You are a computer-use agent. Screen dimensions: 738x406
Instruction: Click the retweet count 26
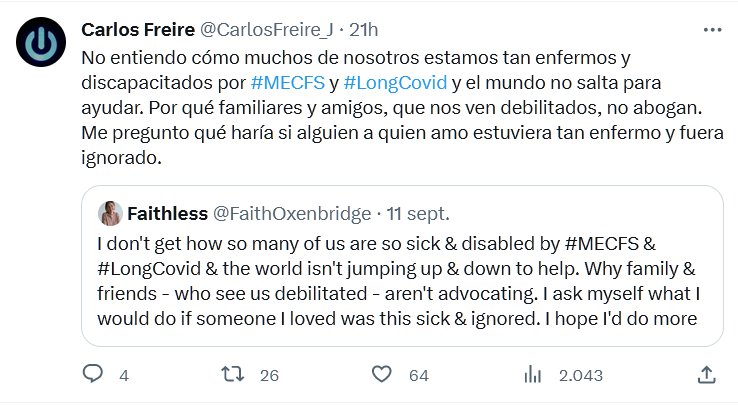[x=268, y=376]
